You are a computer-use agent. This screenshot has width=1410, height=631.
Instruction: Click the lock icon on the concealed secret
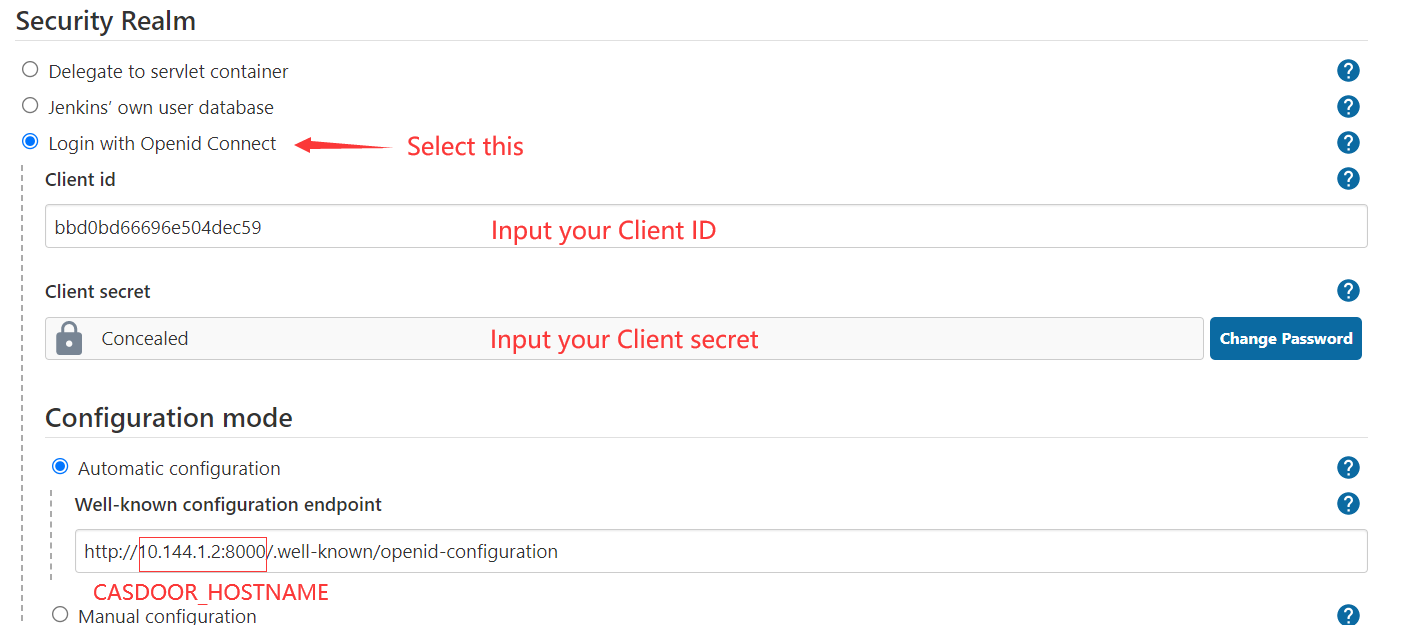[68, 338]
